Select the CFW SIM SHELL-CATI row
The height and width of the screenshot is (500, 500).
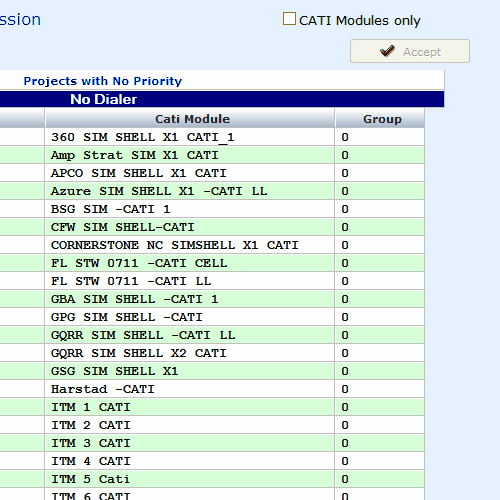[x=212, y=227]
